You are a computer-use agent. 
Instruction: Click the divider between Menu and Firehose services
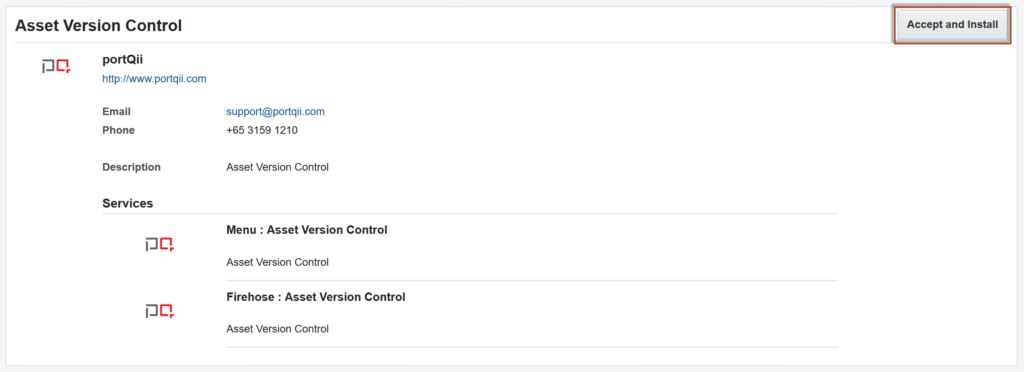click(532, 281)
